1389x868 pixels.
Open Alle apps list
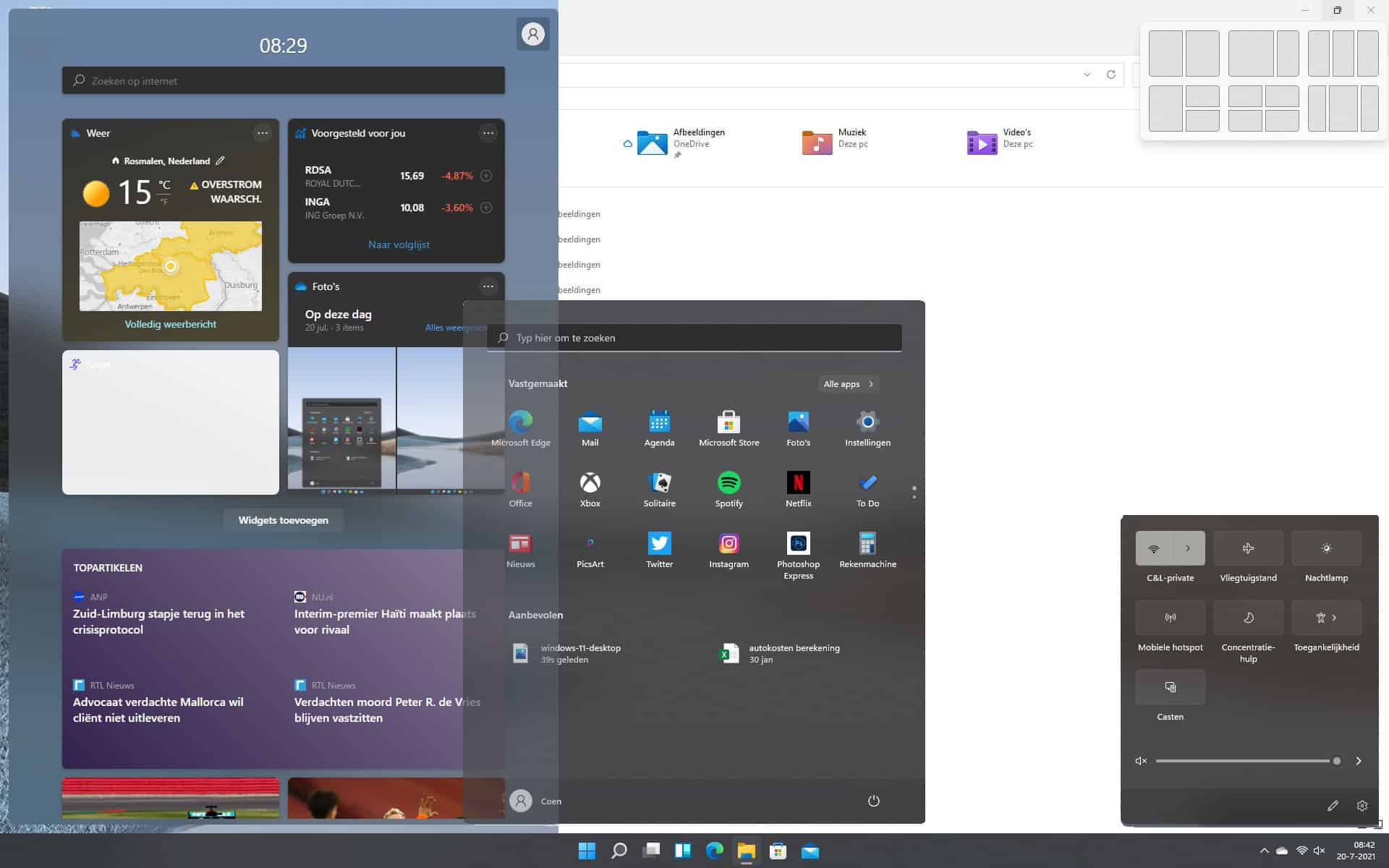click(x=849, y=384)
